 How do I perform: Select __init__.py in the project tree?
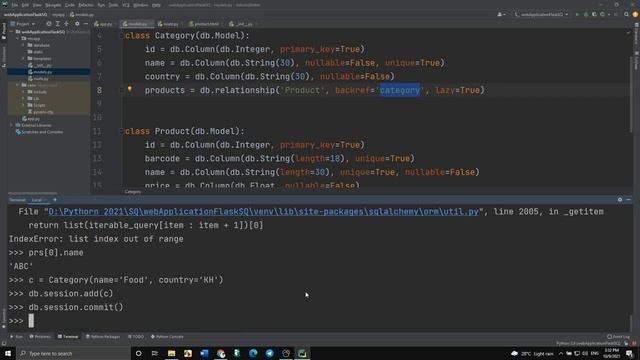(42, 65)
